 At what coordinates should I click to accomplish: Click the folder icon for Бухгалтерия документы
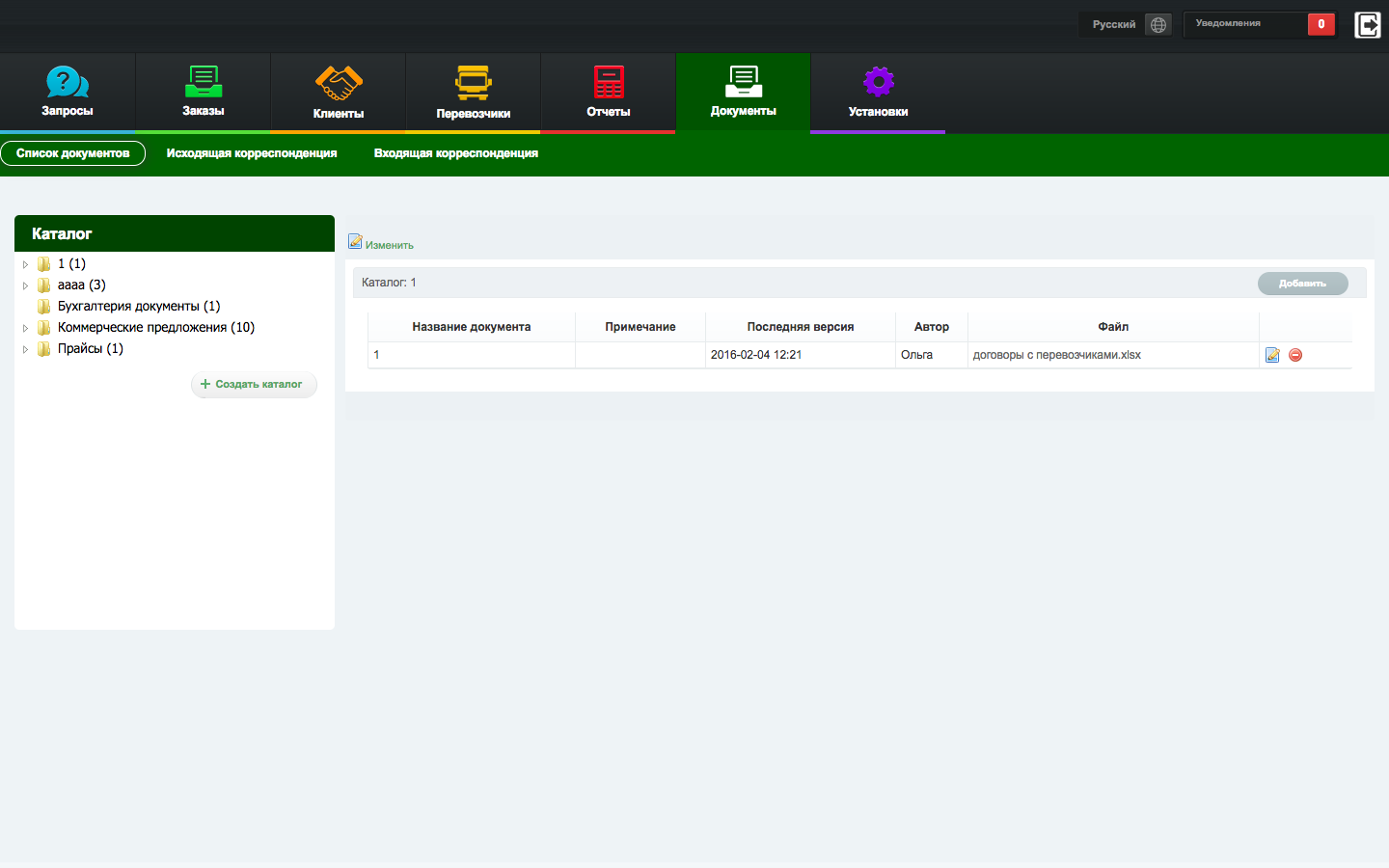pyautogui.click(x=44, y=307)
